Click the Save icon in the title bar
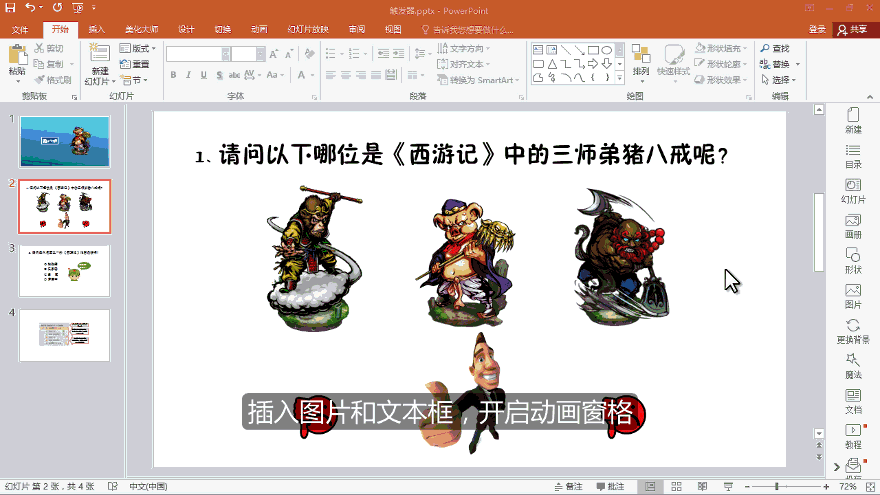This screenshot has height=495, width=880. click(x=10, y=7)
